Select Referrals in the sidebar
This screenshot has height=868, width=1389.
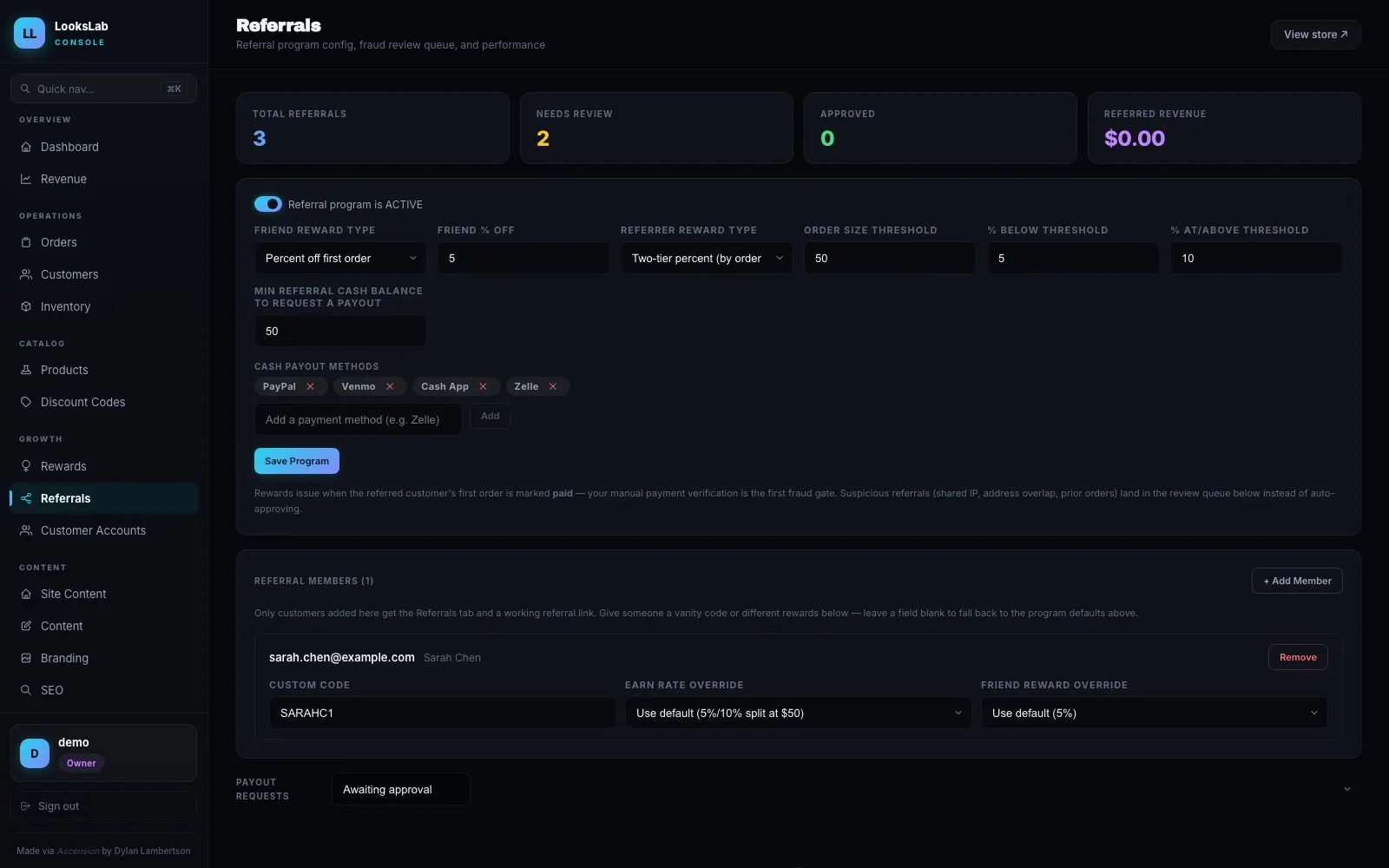point(104,498)
